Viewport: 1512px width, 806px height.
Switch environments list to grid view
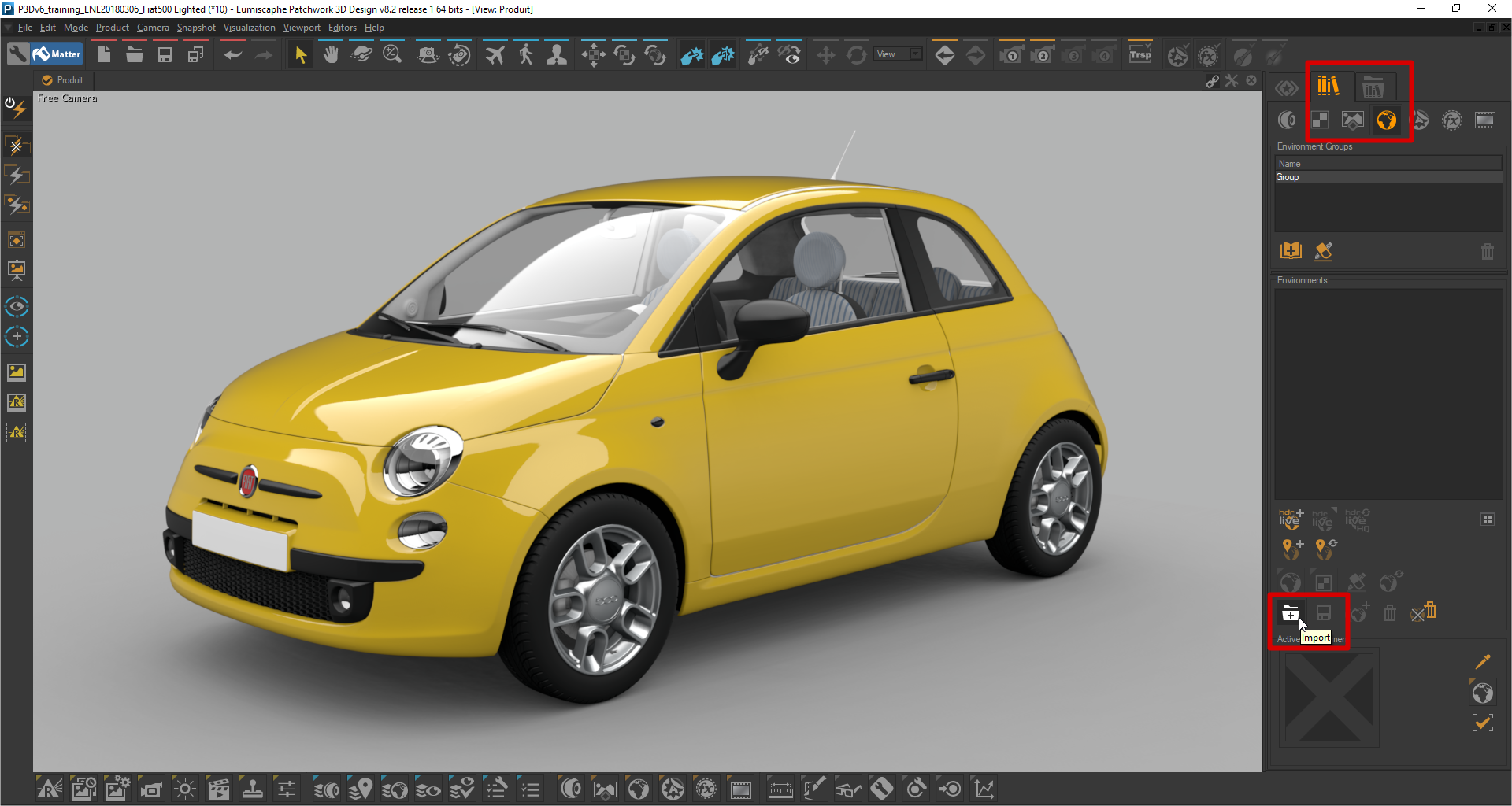[x=1487, y=519]
